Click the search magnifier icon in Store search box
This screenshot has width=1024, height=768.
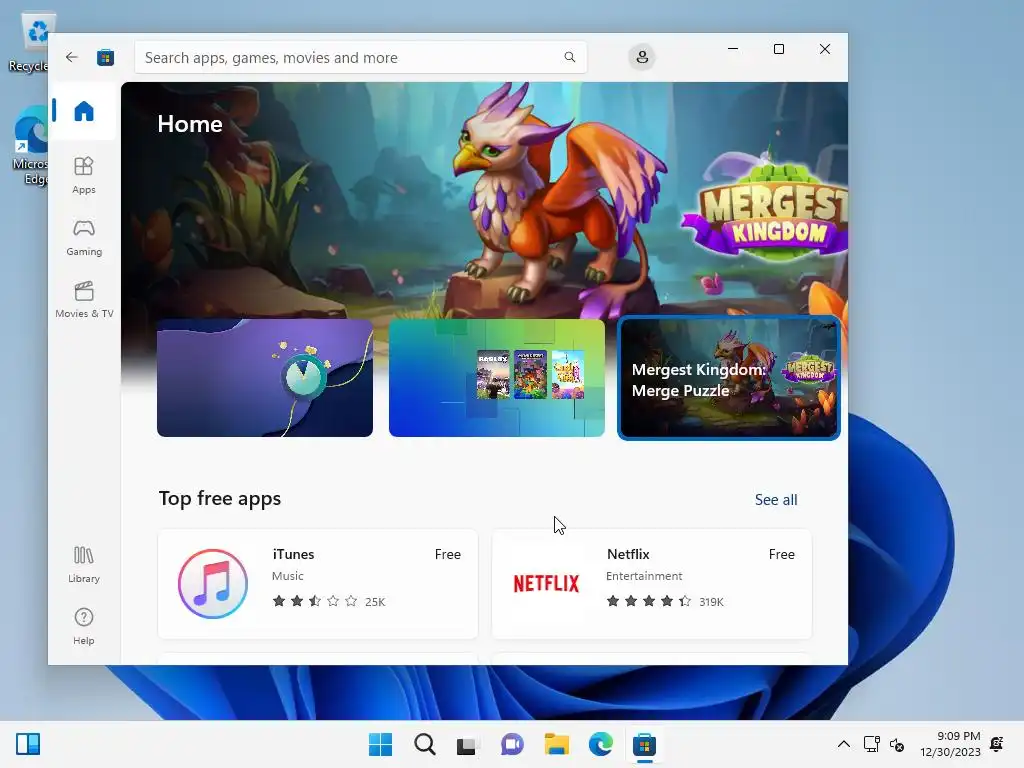click(x=569, y=57)
